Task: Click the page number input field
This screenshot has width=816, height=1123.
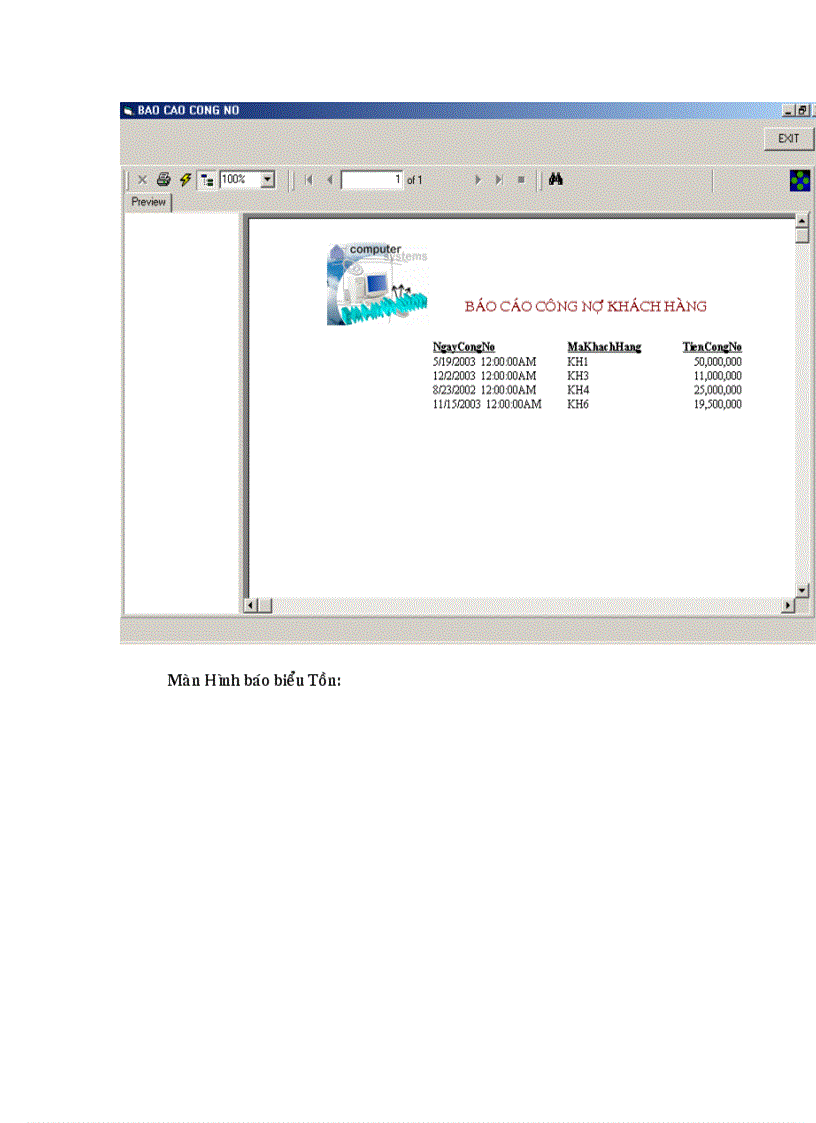Action: point(372,180)
